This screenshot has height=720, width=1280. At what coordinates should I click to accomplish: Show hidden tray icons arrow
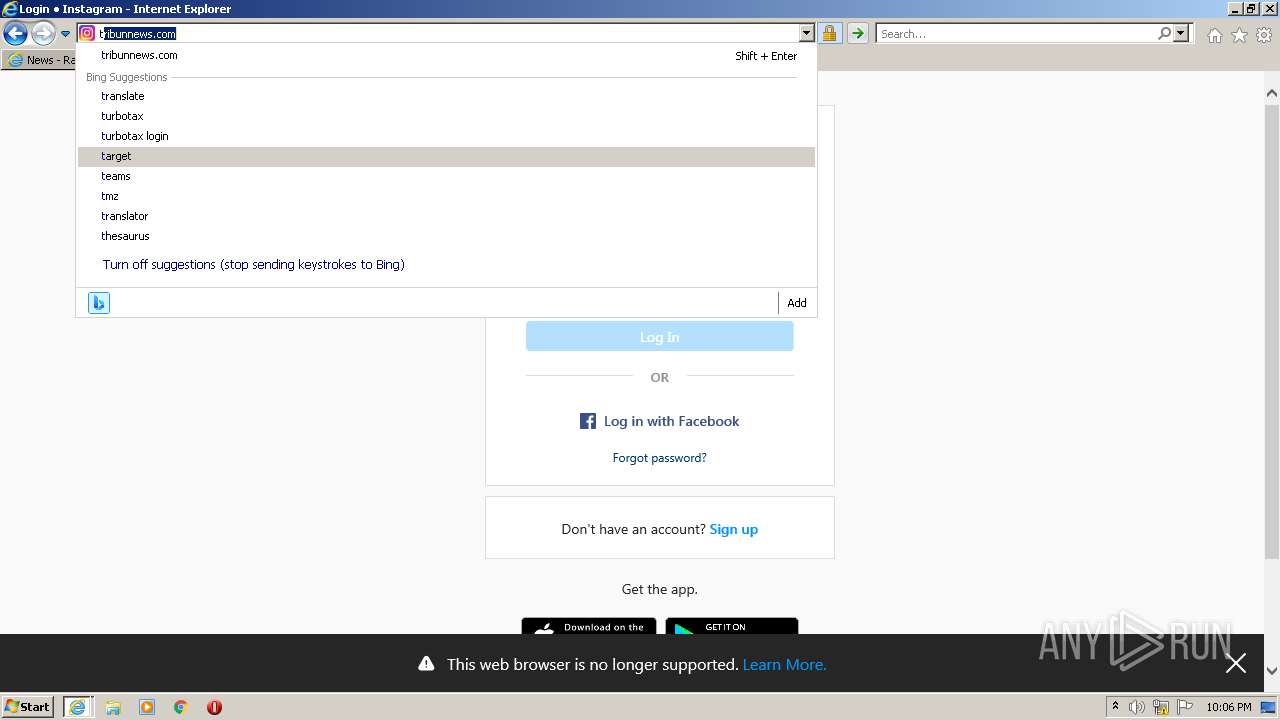pos(1115,707)
